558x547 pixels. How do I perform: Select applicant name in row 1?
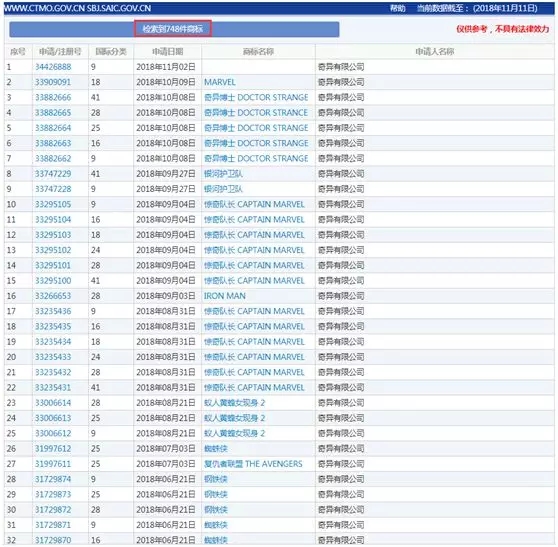click(x=341, y=67)
